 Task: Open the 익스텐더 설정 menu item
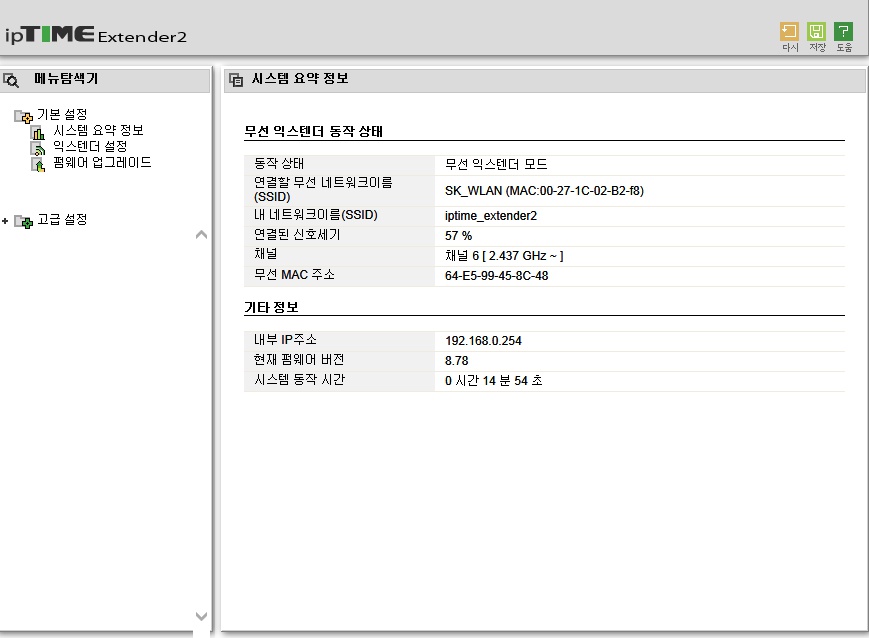click(90, 146)
